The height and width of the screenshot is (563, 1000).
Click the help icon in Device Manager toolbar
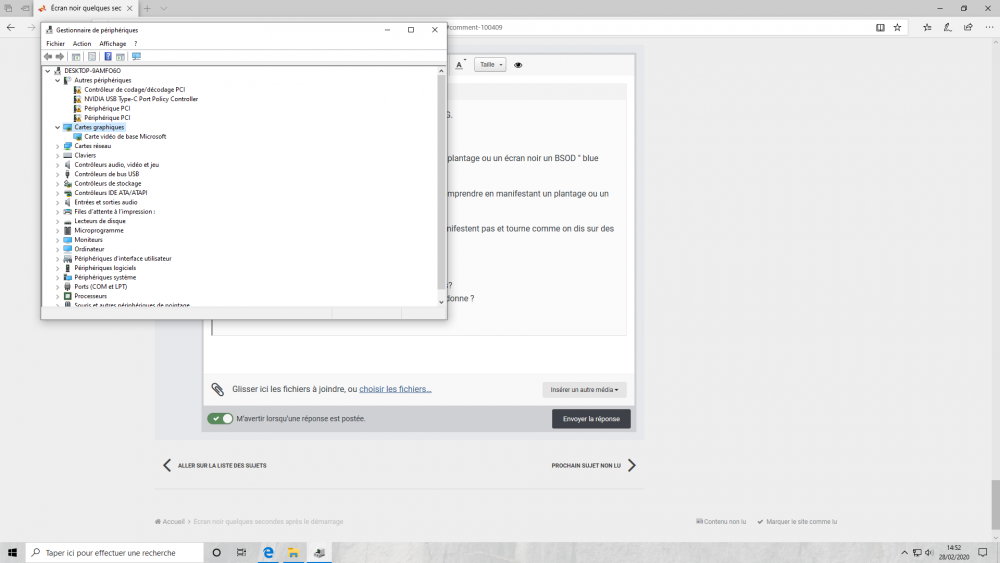click(108, 57)
